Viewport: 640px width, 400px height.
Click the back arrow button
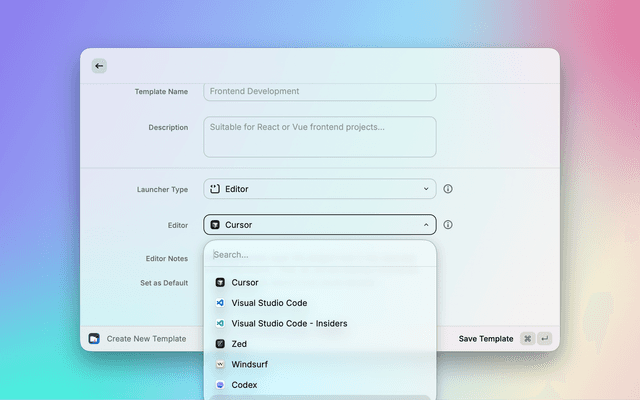point(99,66)
